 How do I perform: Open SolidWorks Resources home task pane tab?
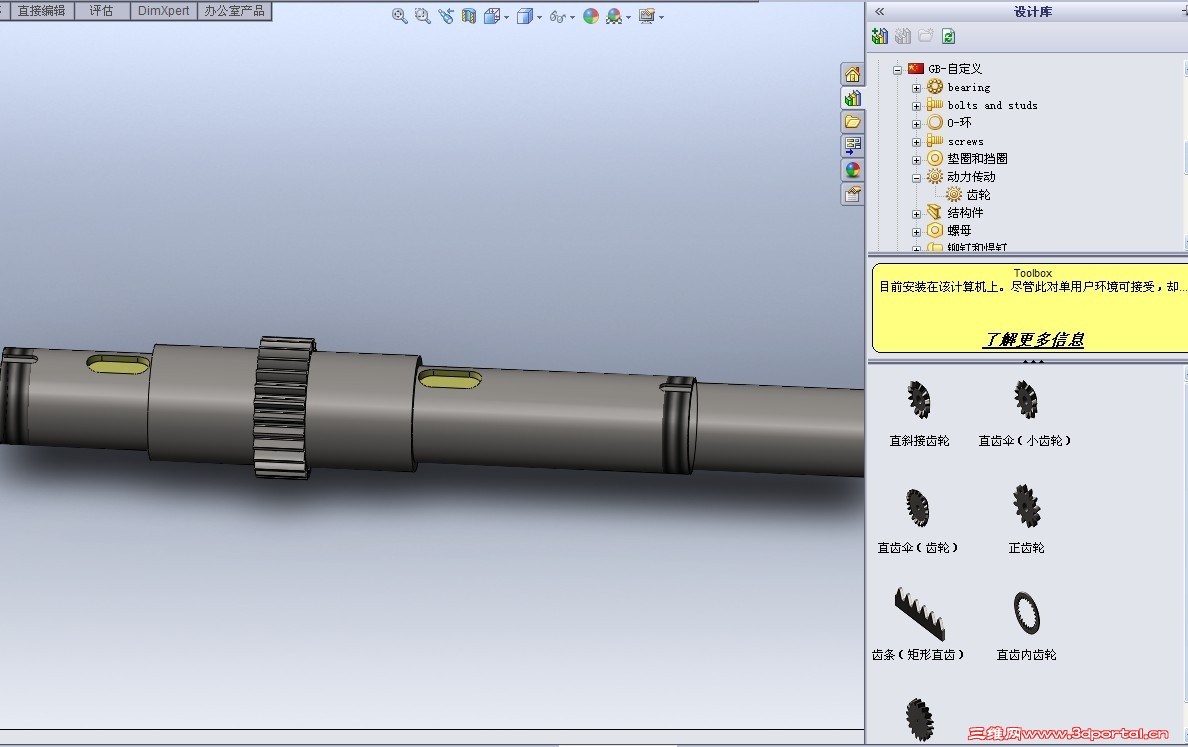[852, 74]
